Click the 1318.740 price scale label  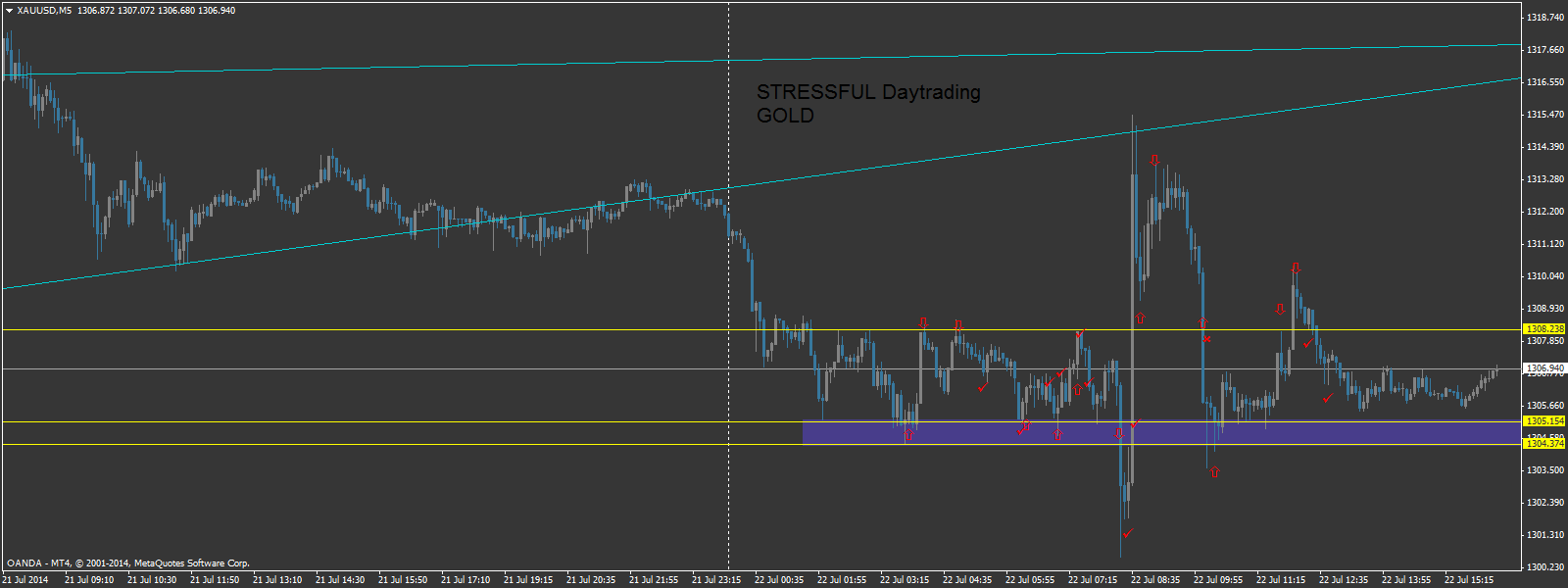click(1545, 18)
